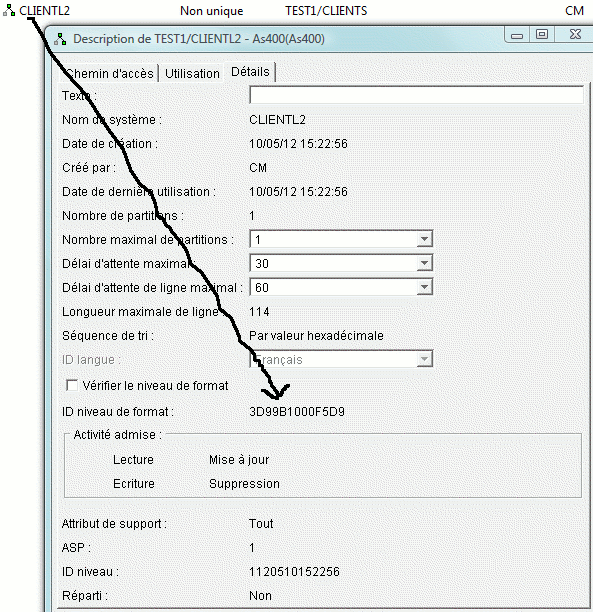Enable Vérifier le niveau de format checkbox
593x612 pixels.
point(72,386)
